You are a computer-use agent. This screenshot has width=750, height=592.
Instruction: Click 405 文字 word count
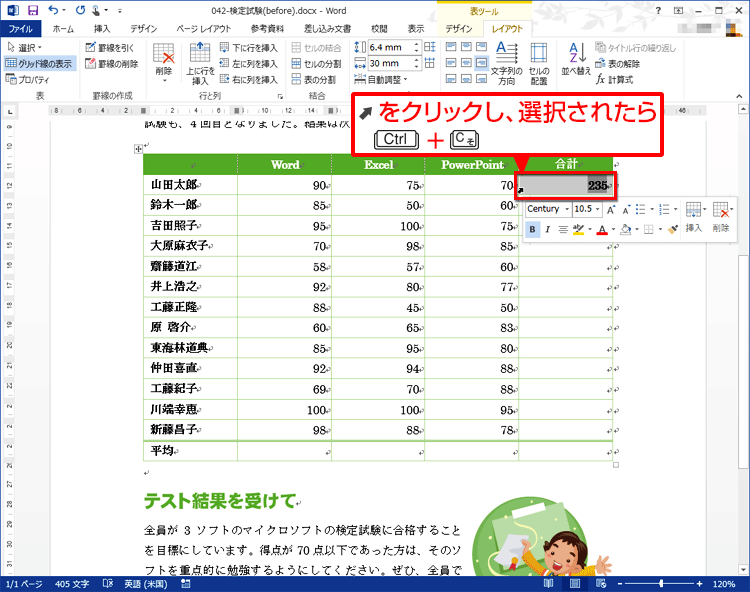(x=72, y=584)
